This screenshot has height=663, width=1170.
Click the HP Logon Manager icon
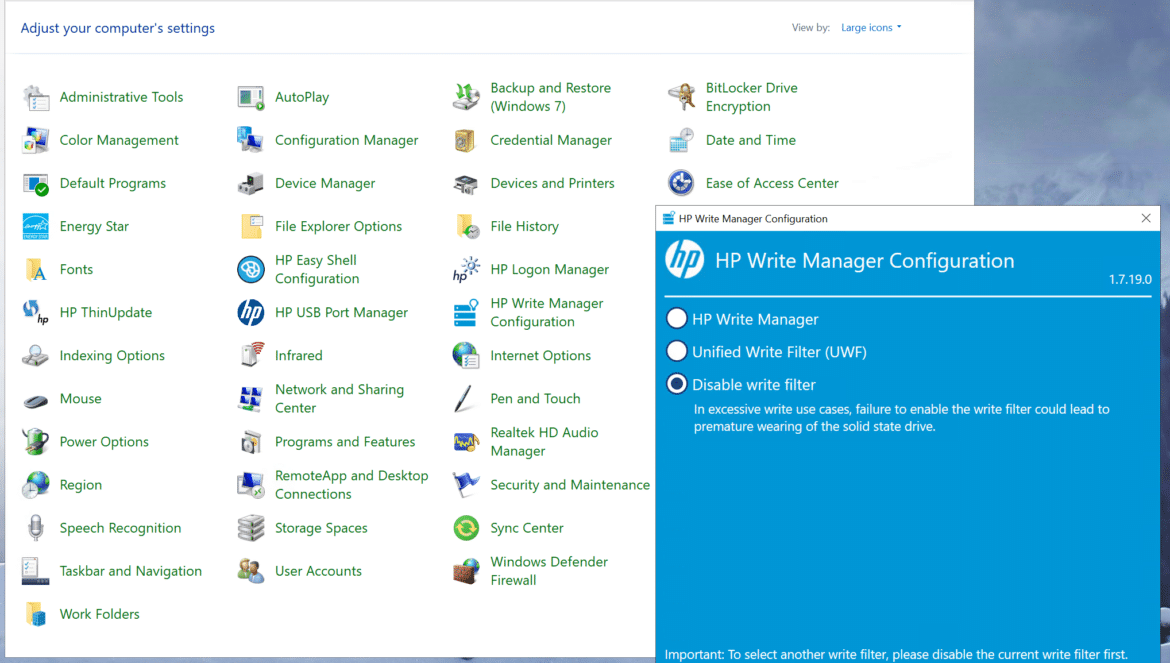pyautogui.click(x=466, y=269)
